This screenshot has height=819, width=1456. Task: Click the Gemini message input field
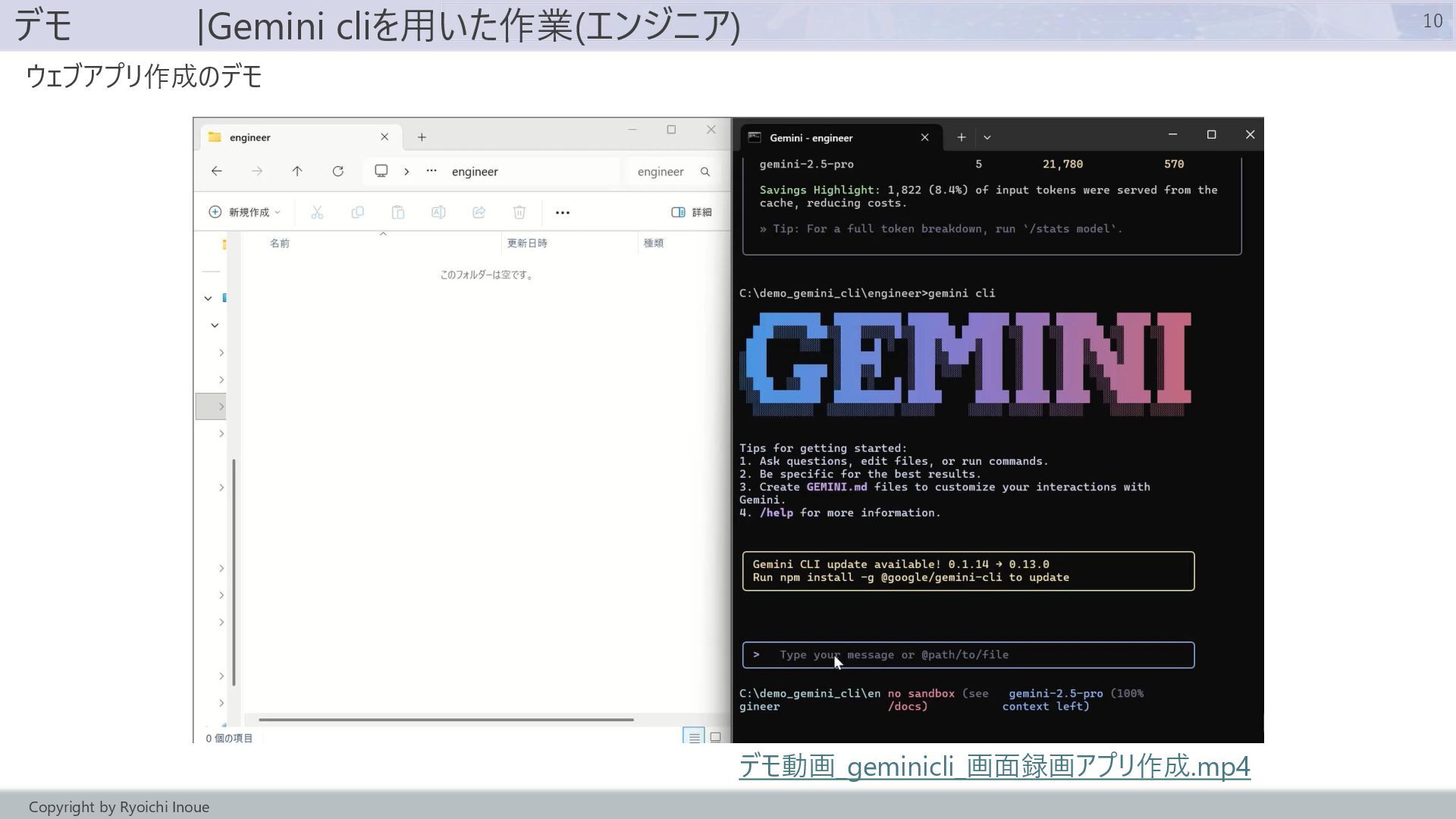pos(968,655)
